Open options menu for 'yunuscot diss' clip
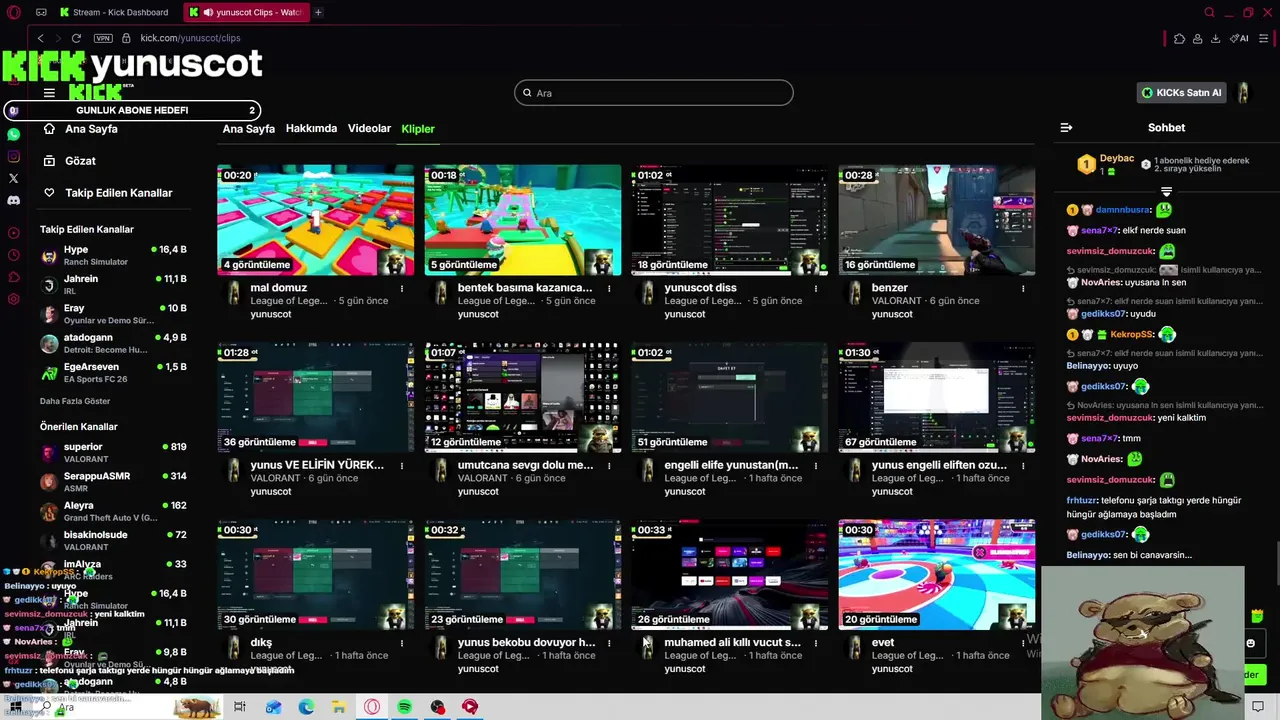This screenshot has width=1280, height=720. (x=816, y=288)
